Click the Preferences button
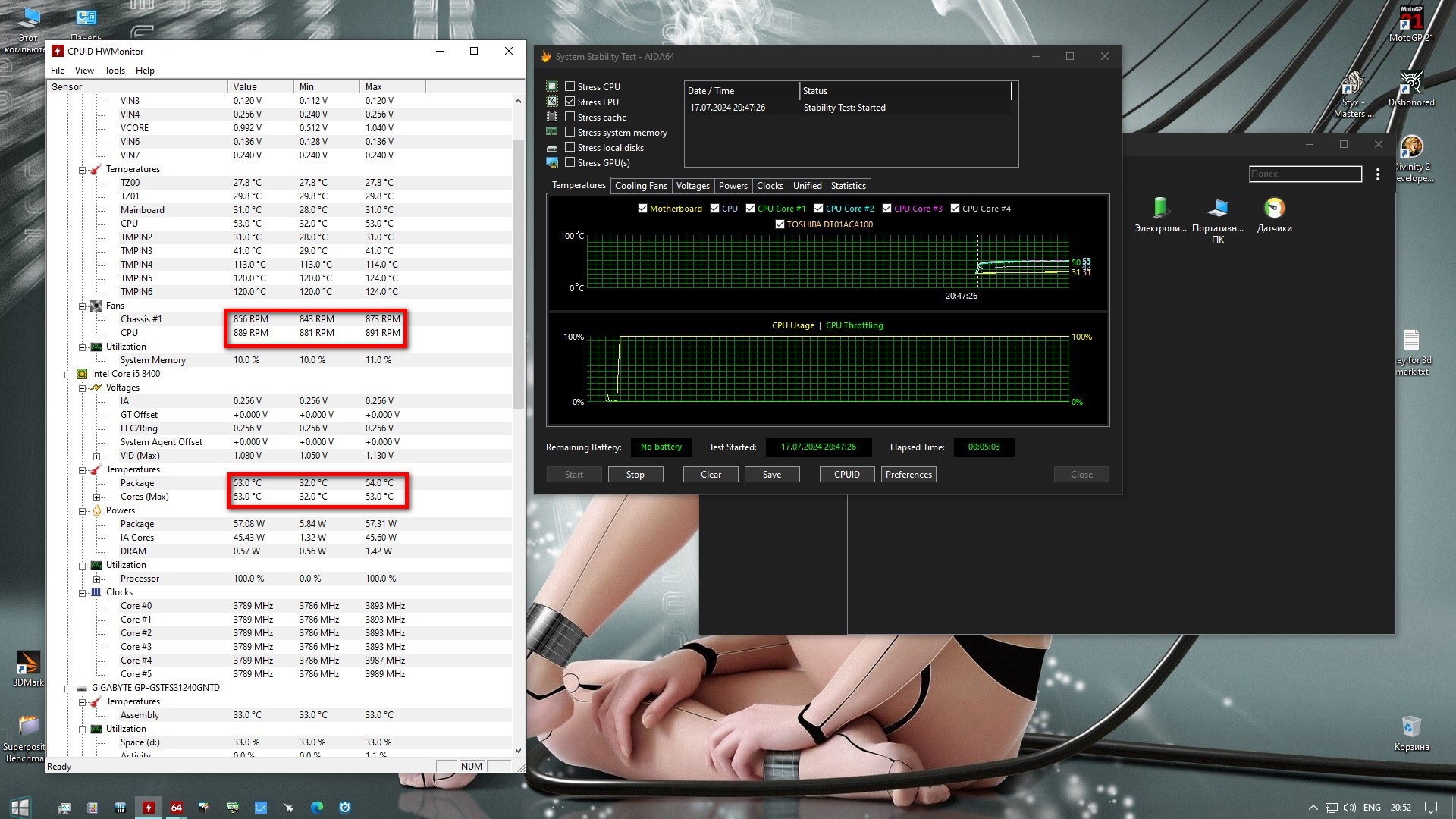Viewport: 1456px width, 819px height. (x=908, y=475)
